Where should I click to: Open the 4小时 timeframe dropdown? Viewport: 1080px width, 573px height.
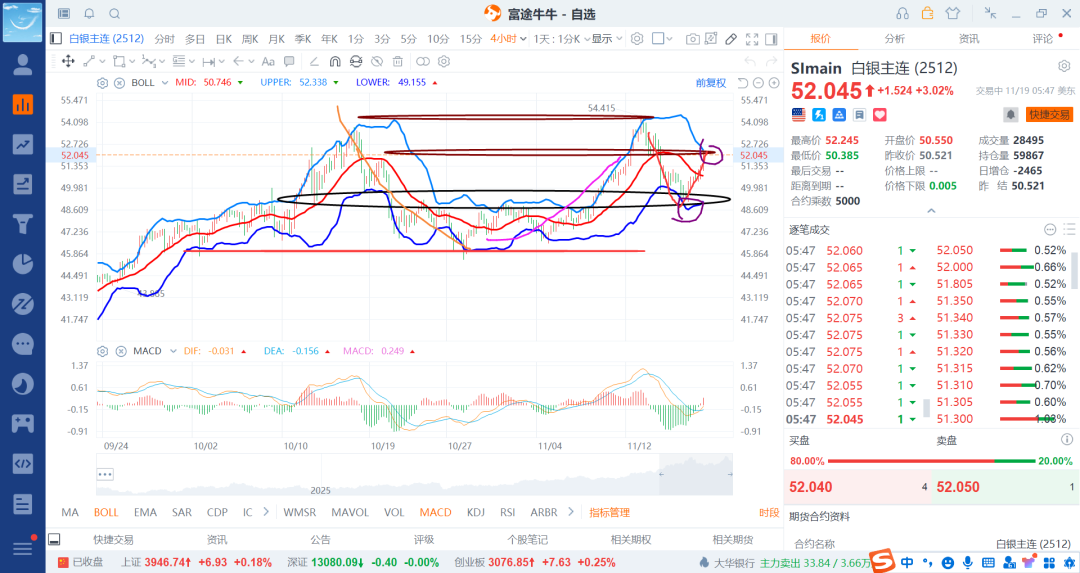[x=508, y=39]
